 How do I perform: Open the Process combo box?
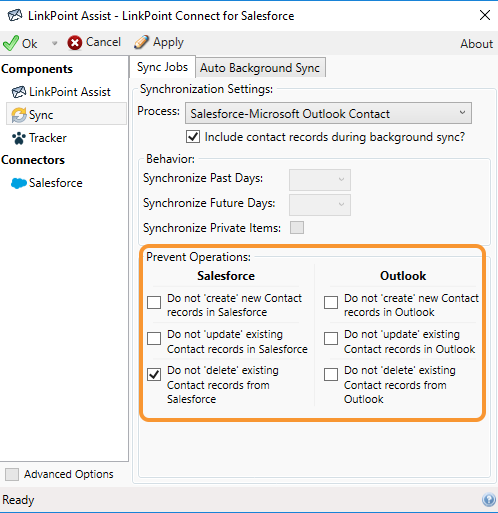point(328,113)
